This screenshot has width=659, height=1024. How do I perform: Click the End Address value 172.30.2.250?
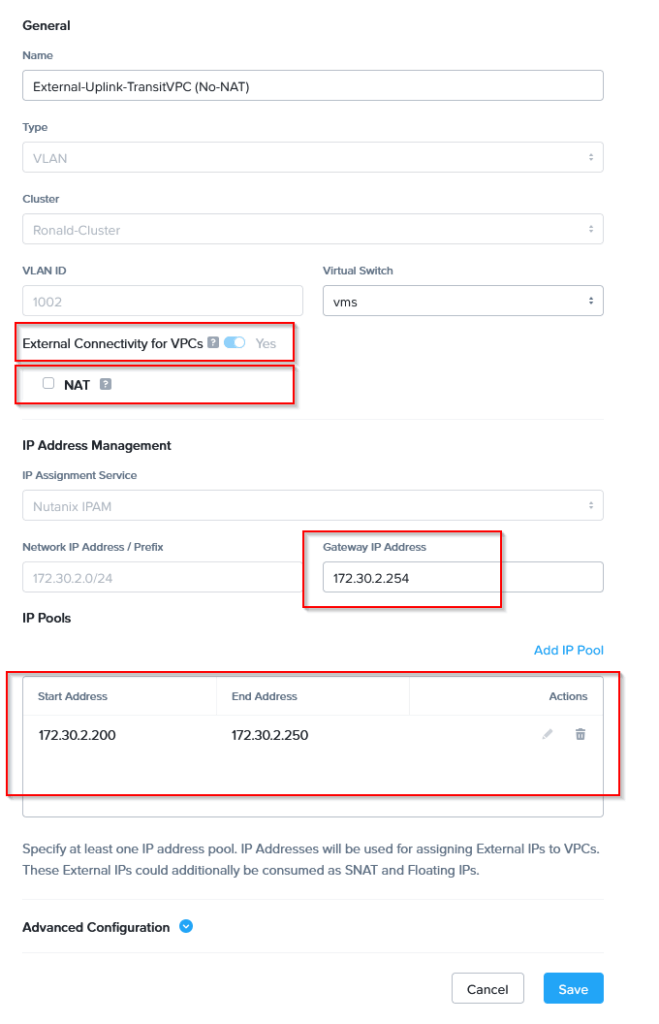pyautogui.click(x=270, y=736)
